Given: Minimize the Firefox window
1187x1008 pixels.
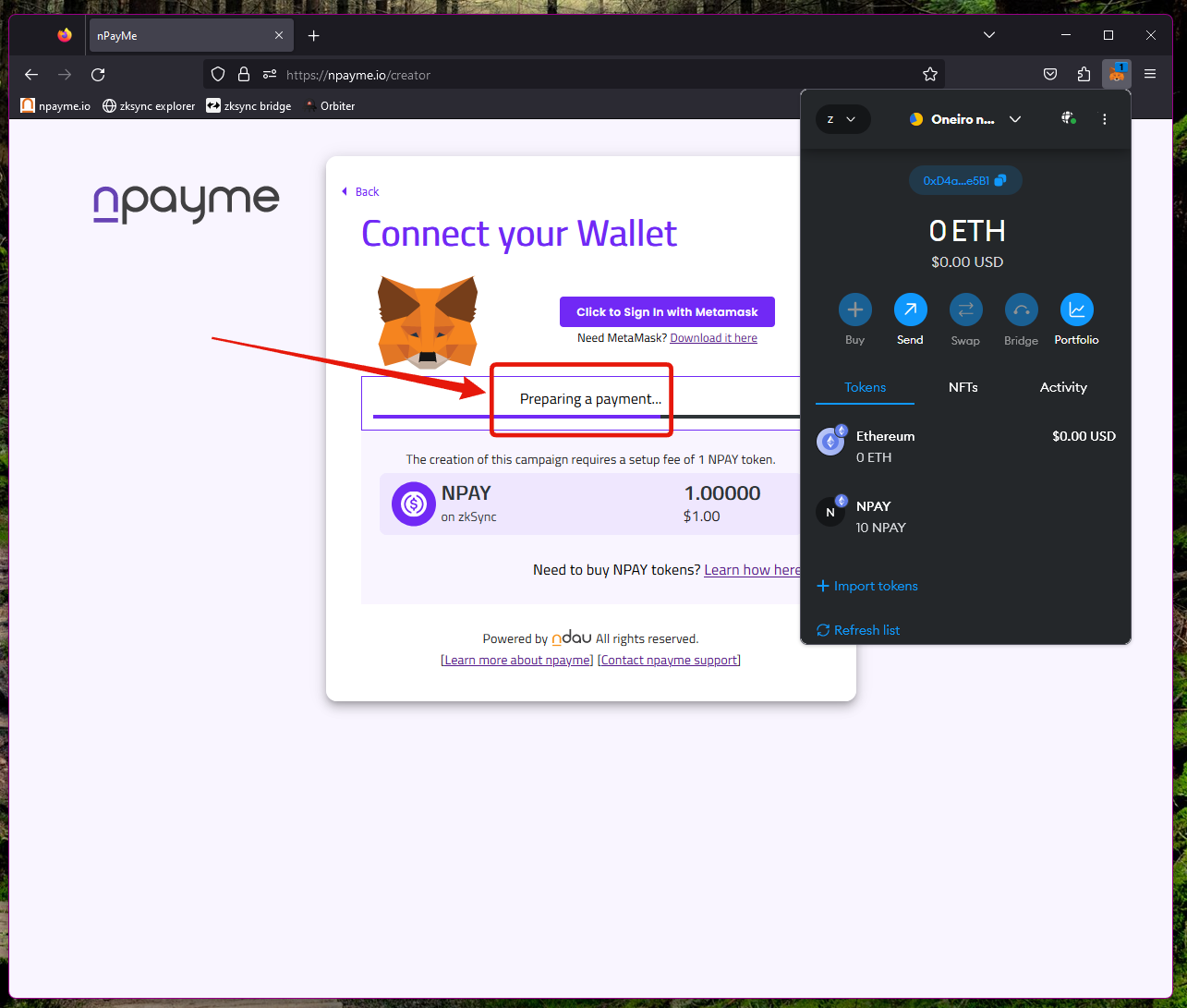Looking at the screenshot, I should pos(1067,35).
